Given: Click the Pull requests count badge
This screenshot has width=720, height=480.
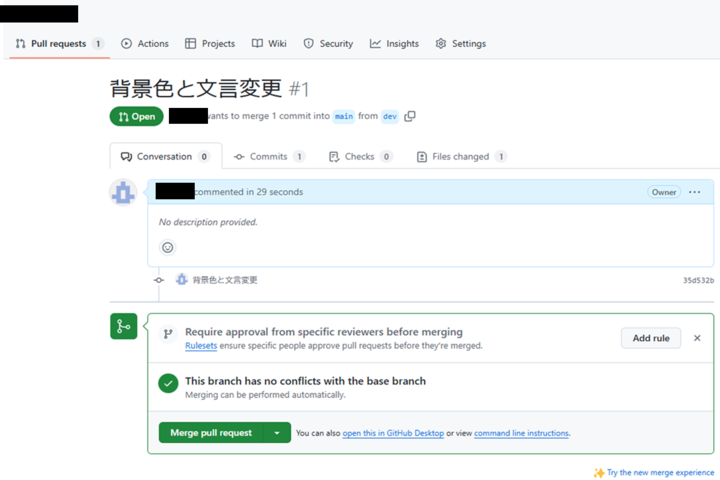Looking at the screenshot, I should point(98,44).
